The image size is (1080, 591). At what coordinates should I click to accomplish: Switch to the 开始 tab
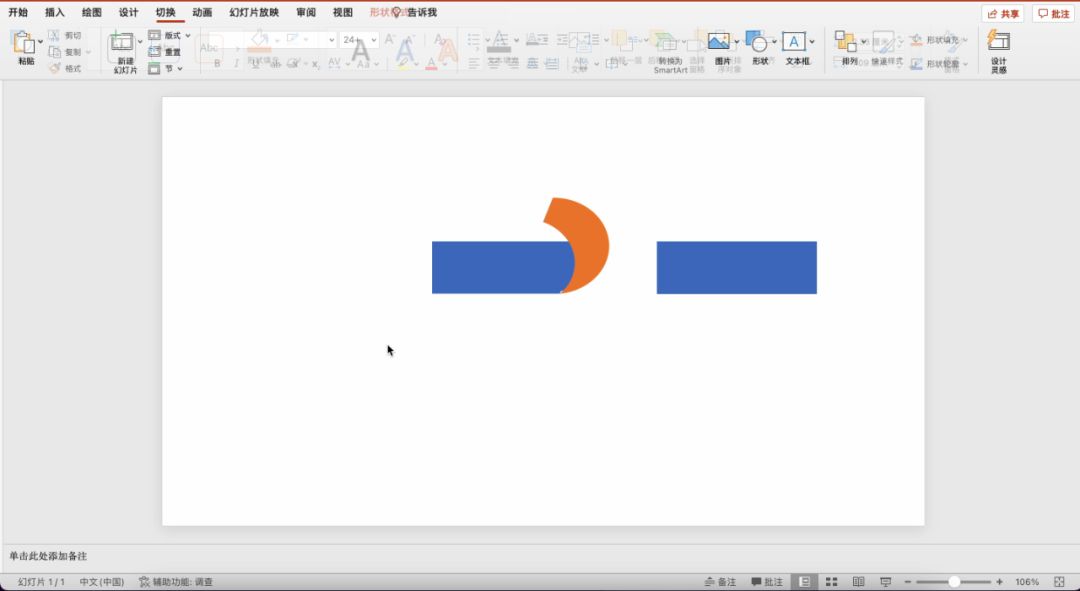(18, 12)
